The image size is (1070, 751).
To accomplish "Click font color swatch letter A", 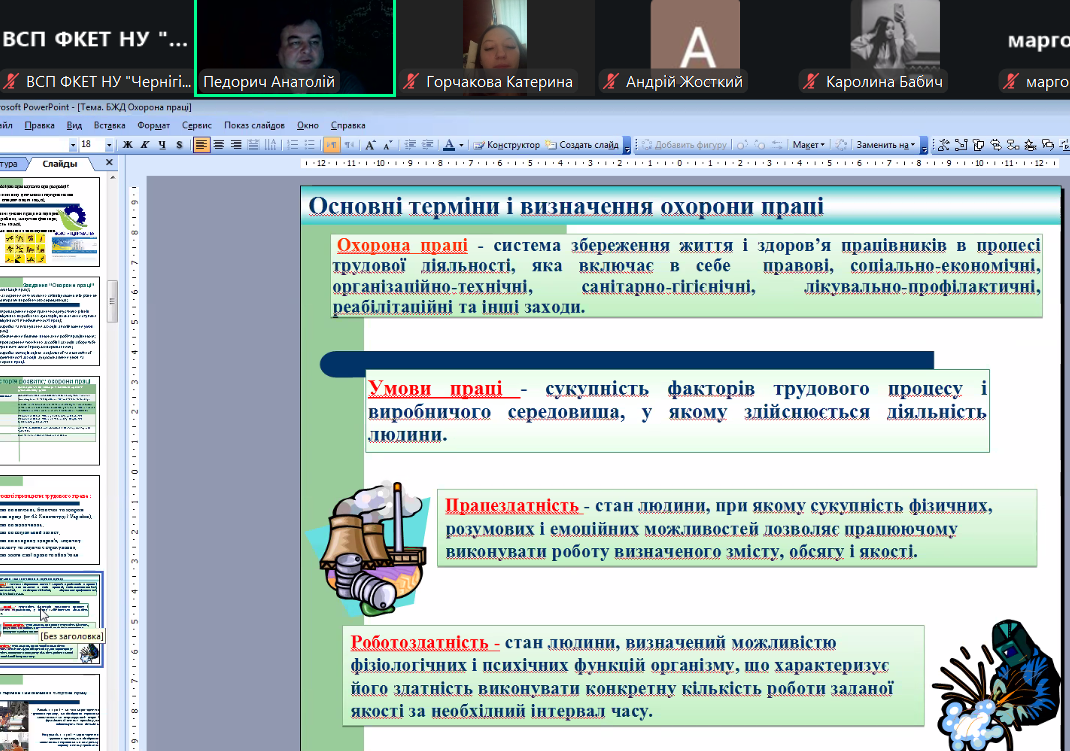I will [x=448, y=145].
